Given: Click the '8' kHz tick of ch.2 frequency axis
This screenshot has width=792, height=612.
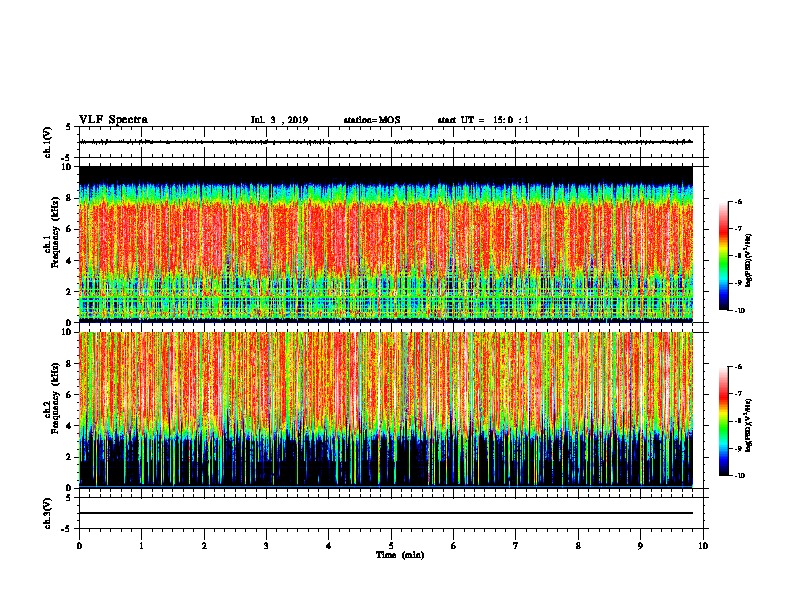Looking at the screenshot, I should 70,364.
